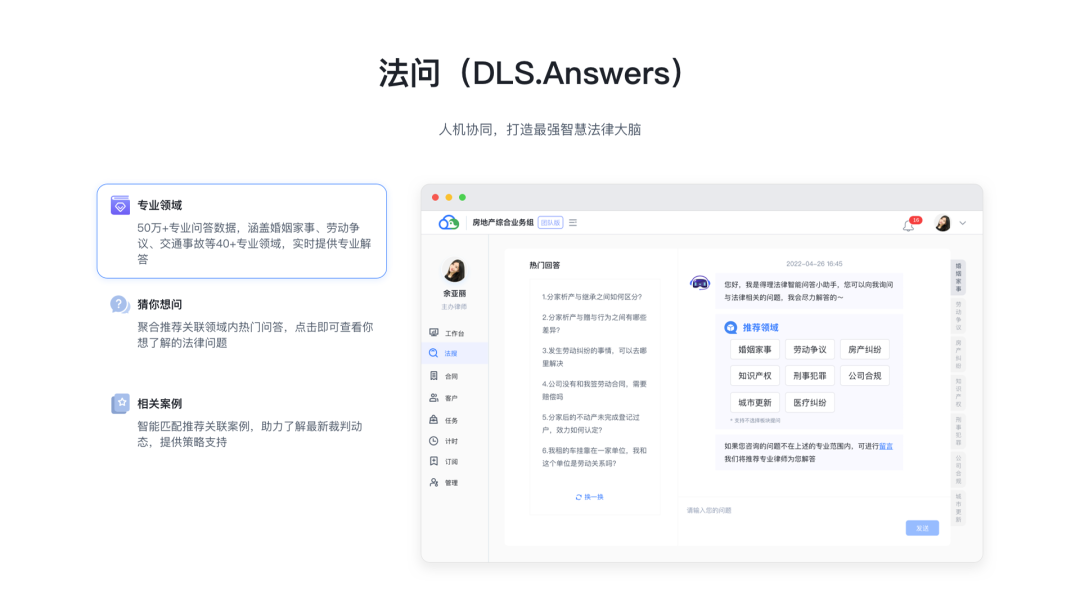Click the 任务 briefcase icon
1080x608 pixels.
[x=434, y=419]
